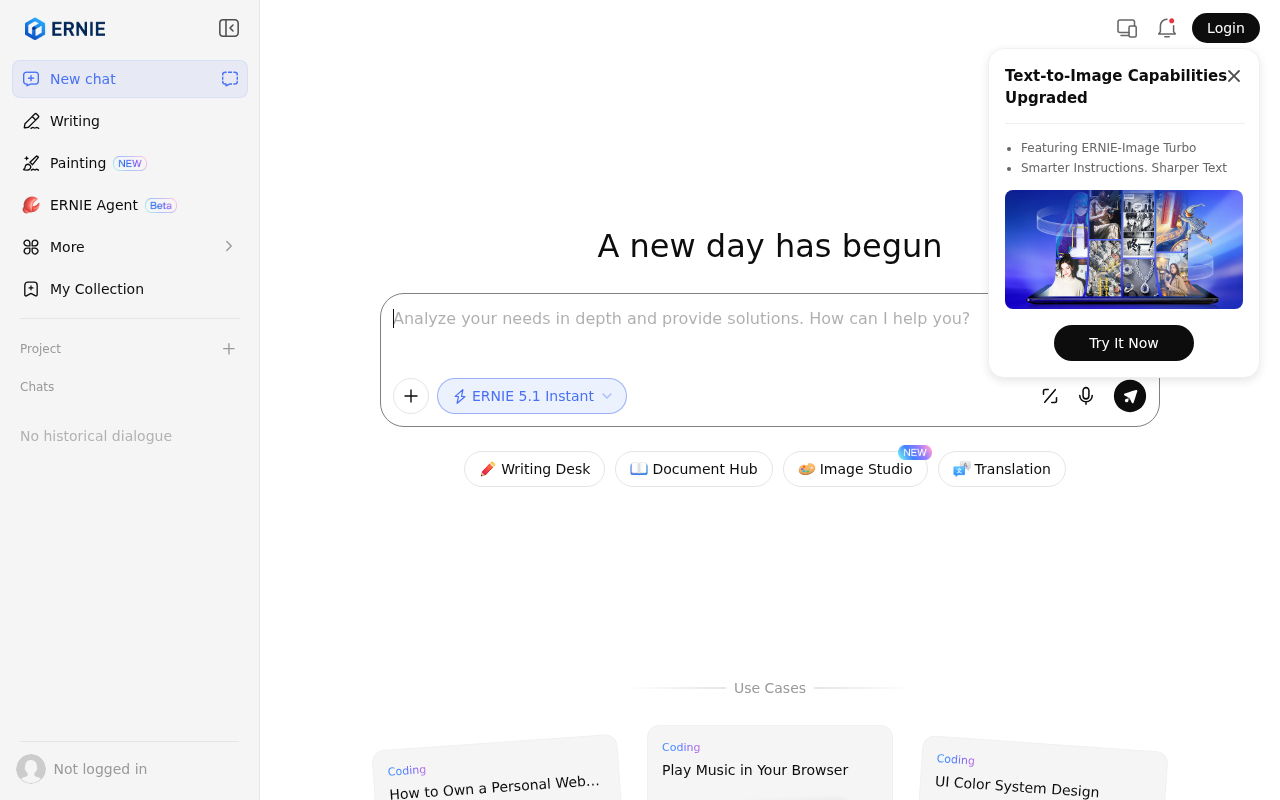This screenshot has height=800, width=1280.
Task: Open ERNIE Agent in sidebar
Action: click(130, 205)
